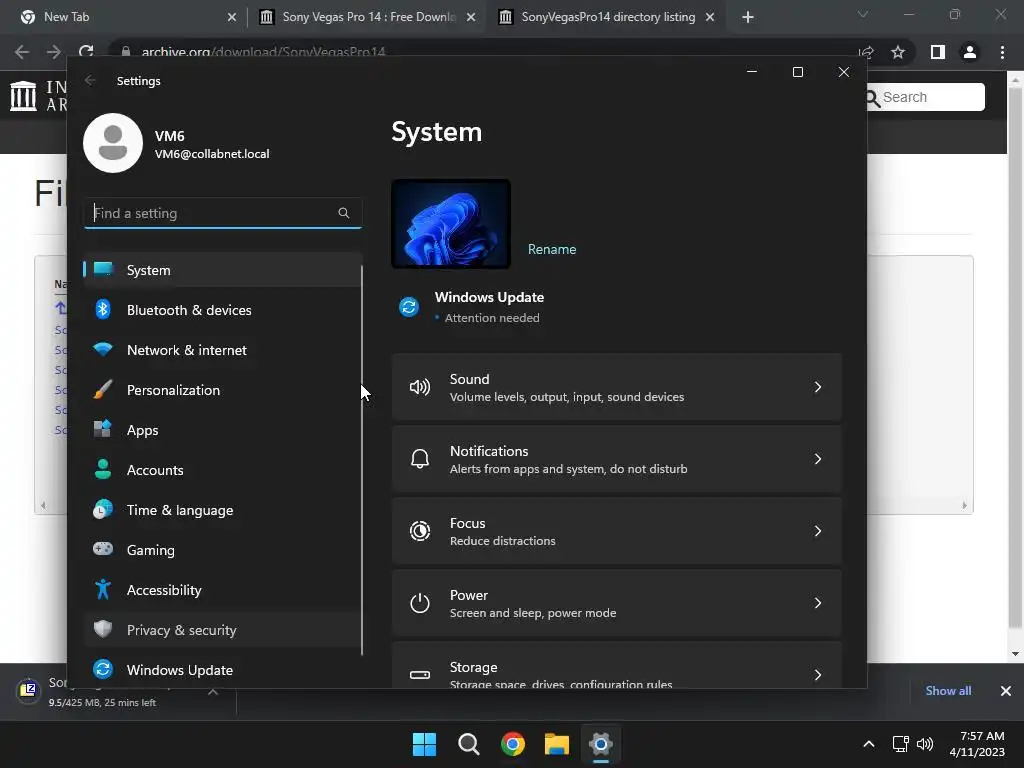Select Accessibility label in sidebar
1024x768 pixels.
tap(164, 590)
